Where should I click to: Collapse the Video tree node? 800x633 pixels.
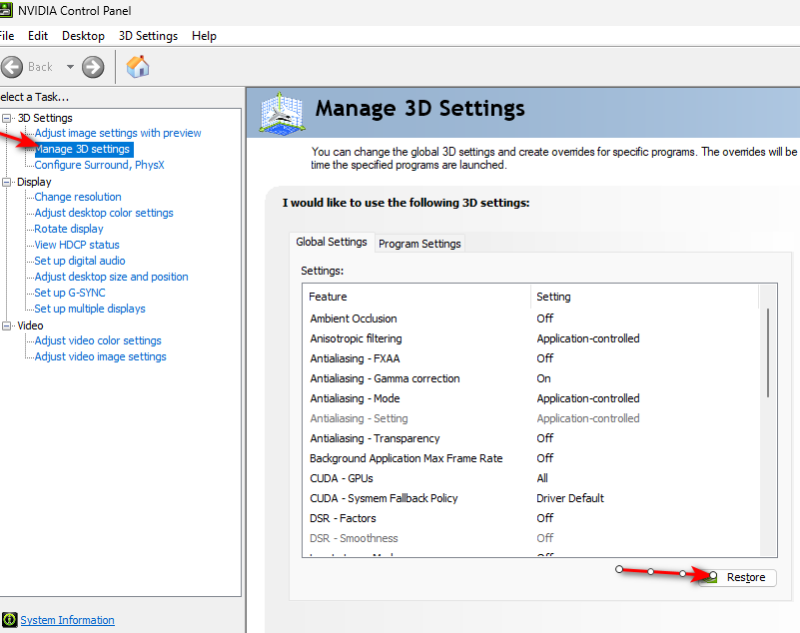coord(7,326)
